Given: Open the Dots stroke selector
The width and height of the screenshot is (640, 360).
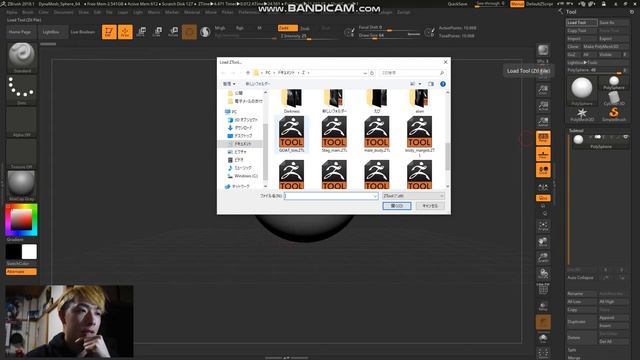Looking at the screenshot, I should [22, 90].
